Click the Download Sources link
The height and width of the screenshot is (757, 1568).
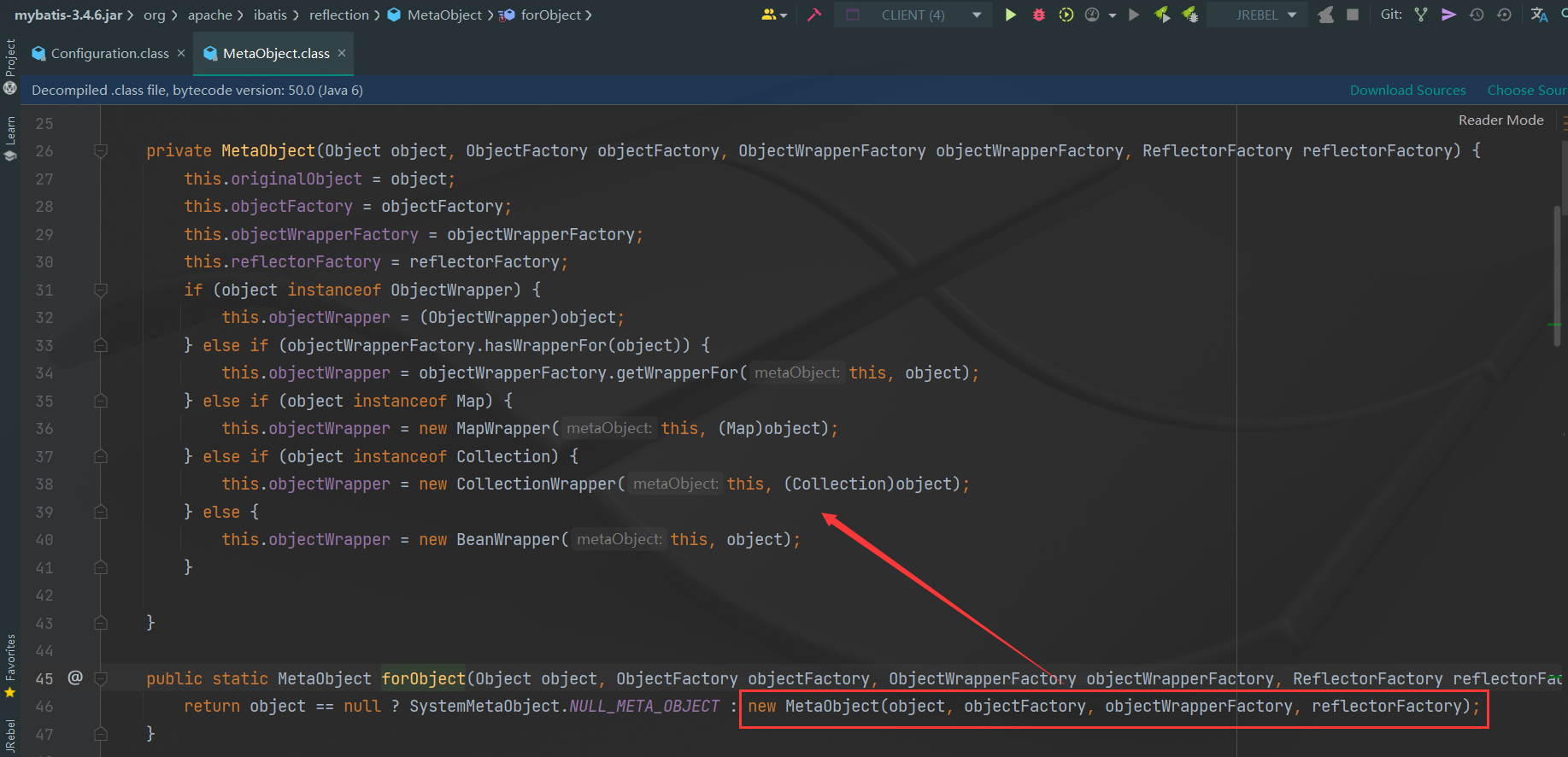pos(1407,90)
